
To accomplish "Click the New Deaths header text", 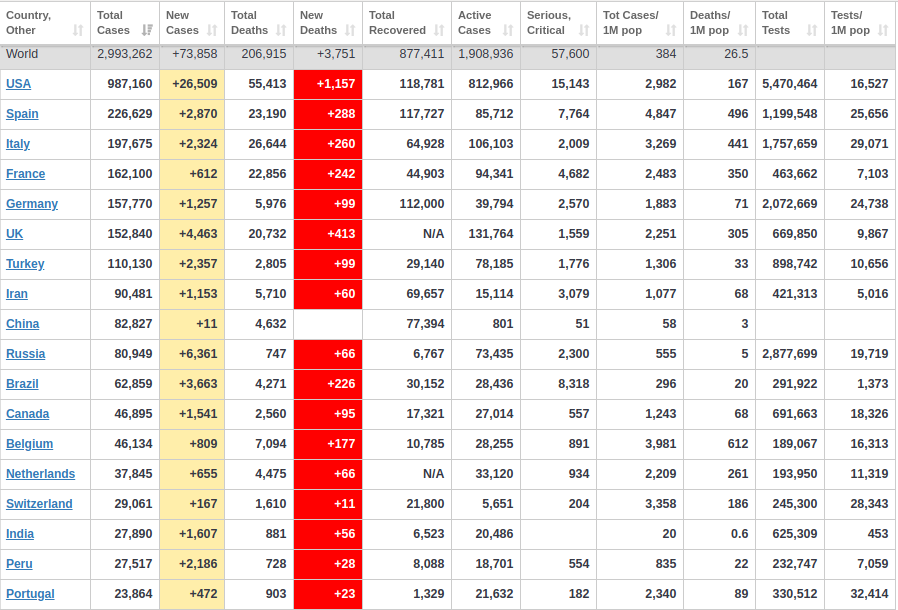I will [x=319, y=23].
